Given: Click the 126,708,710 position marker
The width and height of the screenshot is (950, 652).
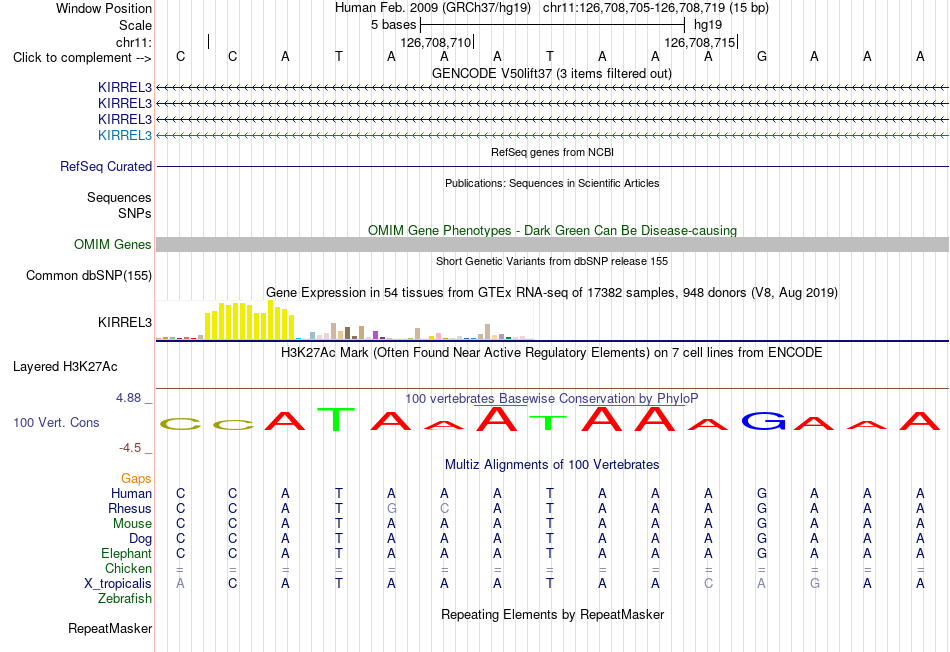Looking at the screenshot, I should [x=437, y=42].
